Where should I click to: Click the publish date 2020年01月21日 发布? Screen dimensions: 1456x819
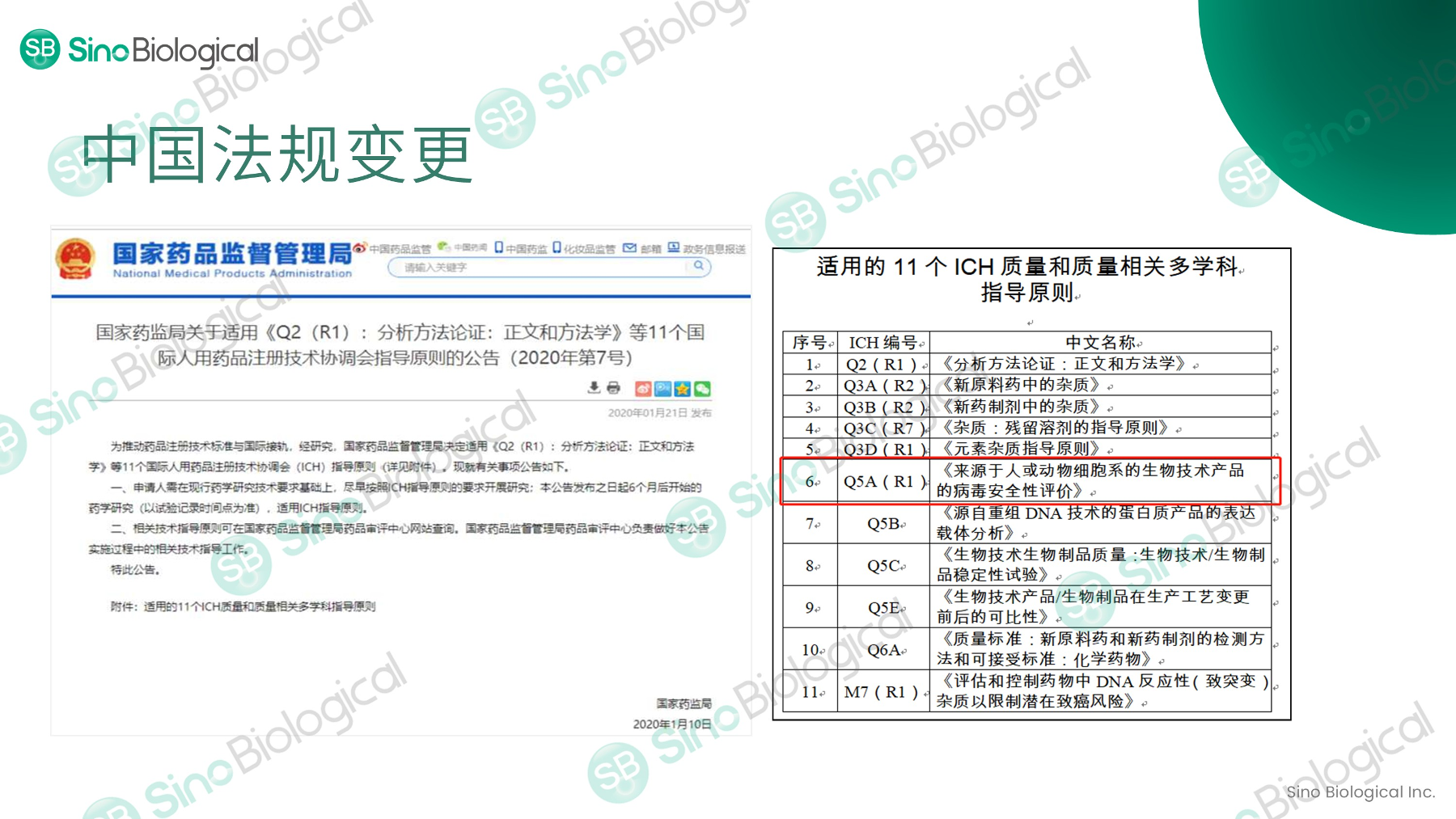pos(659,413)
